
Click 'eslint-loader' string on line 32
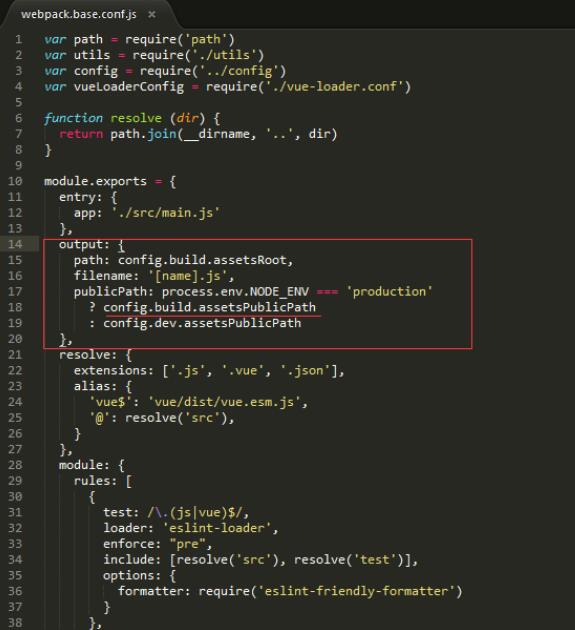[x=217, y=528]
